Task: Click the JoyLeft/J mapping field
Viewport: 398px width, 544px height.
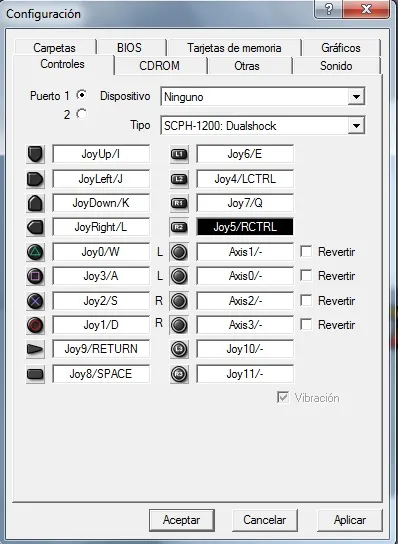Action: click(101, 179)
